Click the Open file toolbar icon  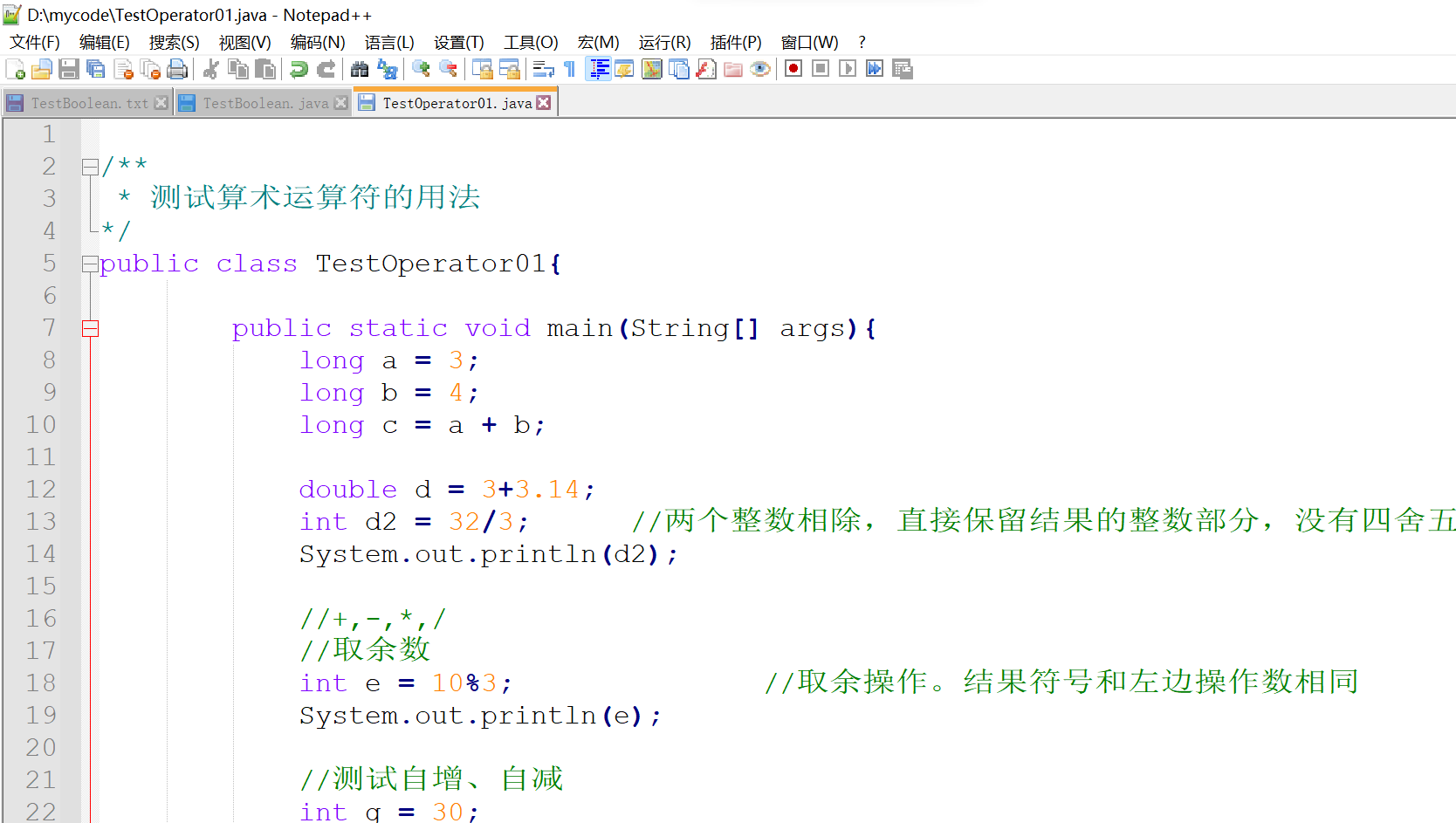[41, 69]
